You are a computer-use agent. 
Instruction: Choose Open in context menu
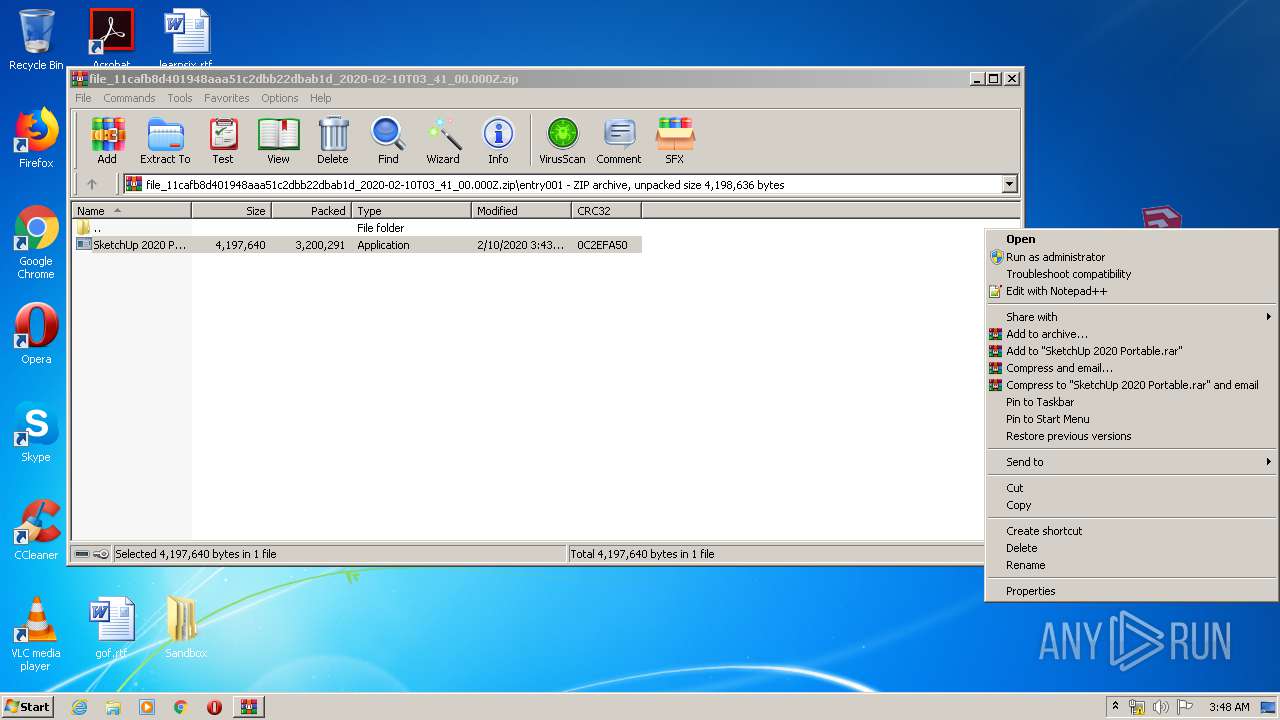click(x=1131, y=239)
